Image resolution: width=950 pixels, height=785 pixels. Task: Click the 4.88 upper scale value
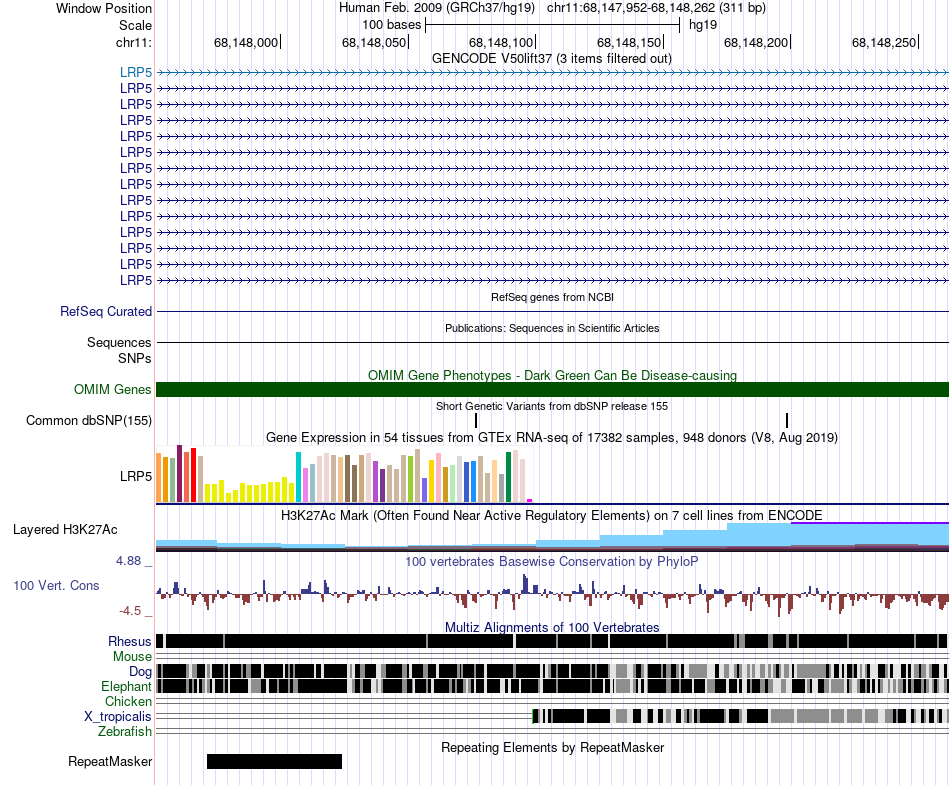tap(128, 561)
